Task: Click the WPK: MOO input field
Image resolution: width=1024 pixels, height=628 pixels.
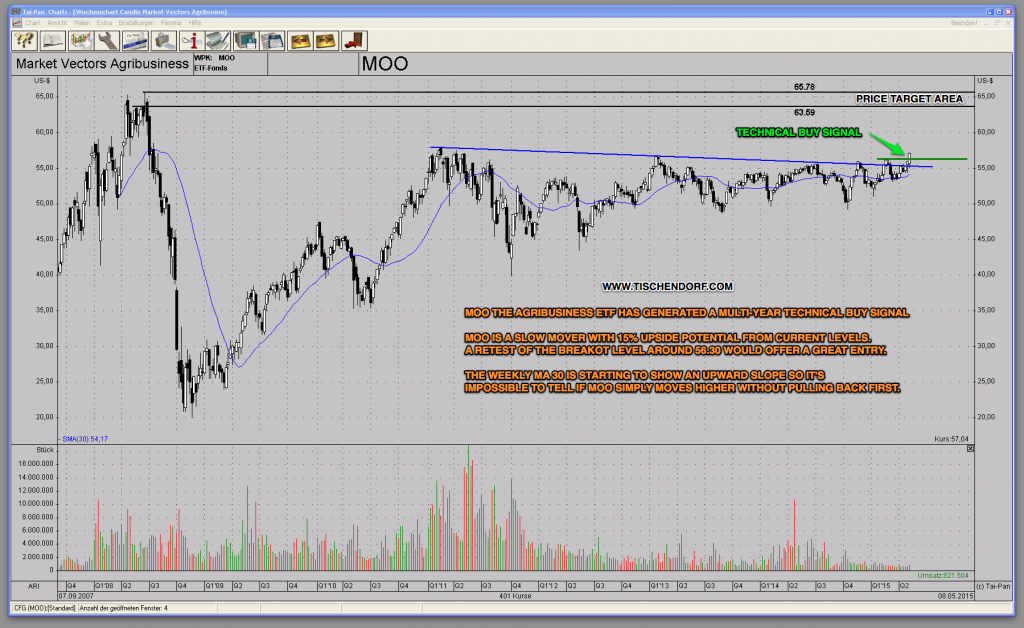Action: [x=225, y=57]
